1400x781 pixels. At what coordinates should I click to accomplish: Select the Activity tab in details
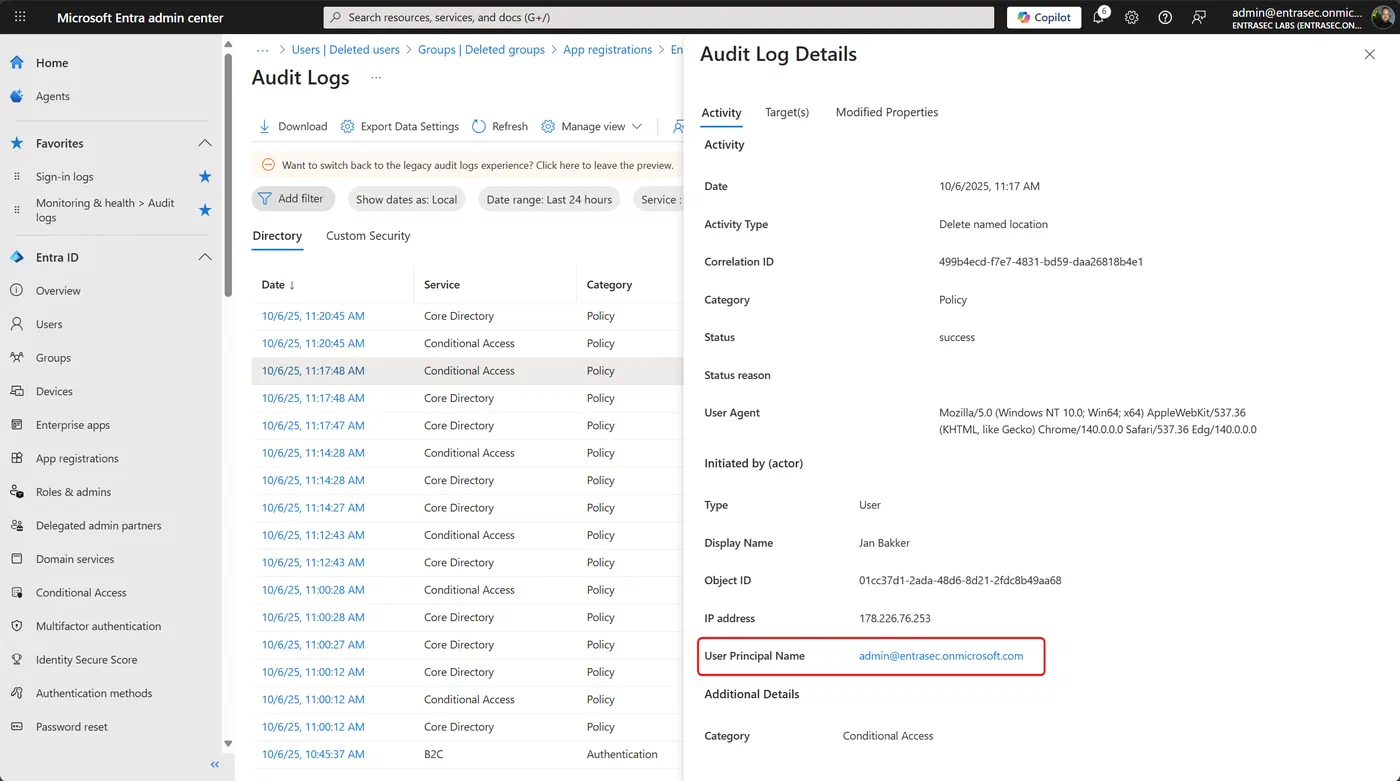coord(721,113)
